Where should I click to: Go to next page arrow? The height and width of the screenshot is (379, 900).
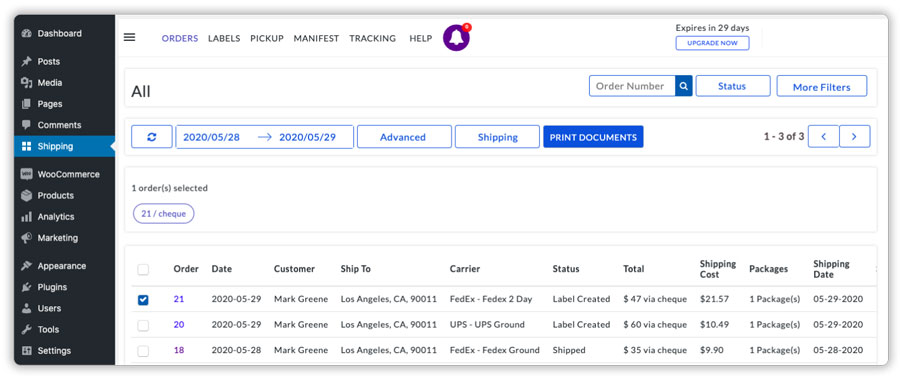855,137
